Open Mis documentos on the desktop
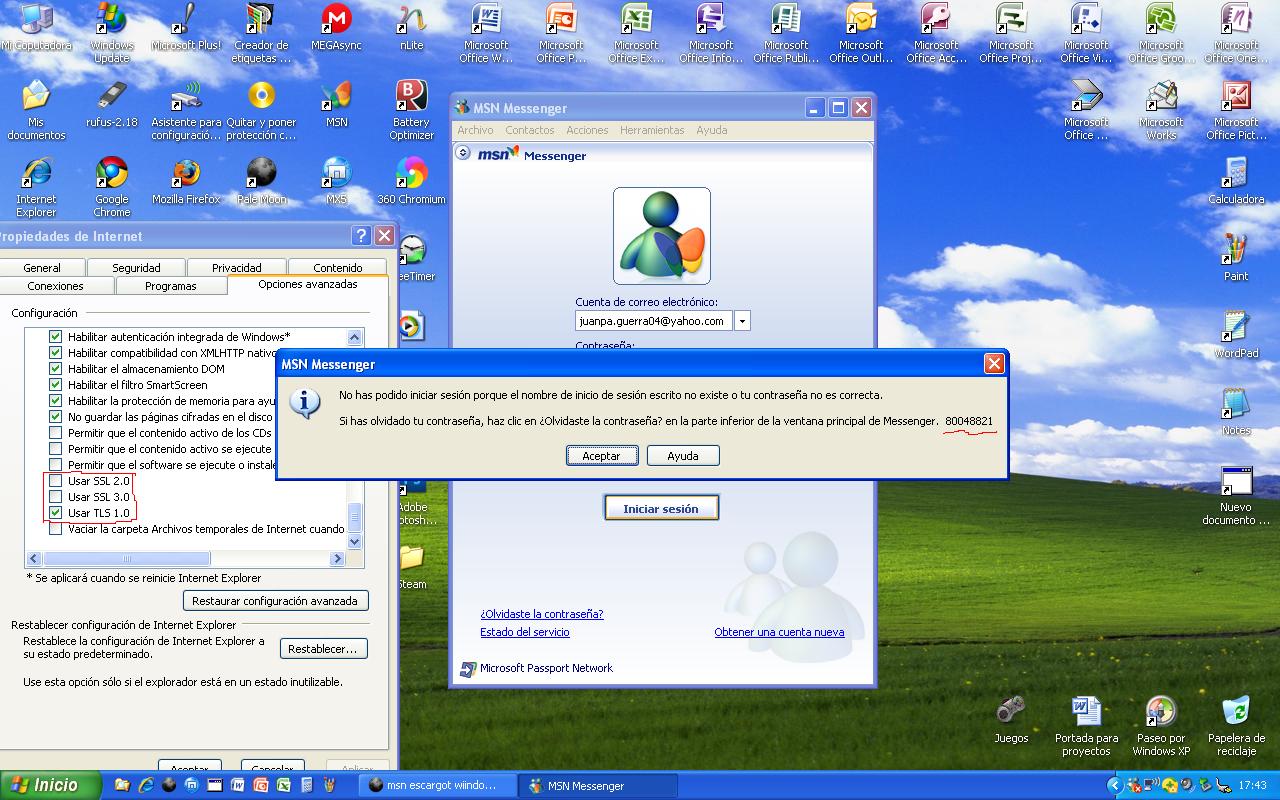The image size is (1280, 800). (x=36, y=110)
